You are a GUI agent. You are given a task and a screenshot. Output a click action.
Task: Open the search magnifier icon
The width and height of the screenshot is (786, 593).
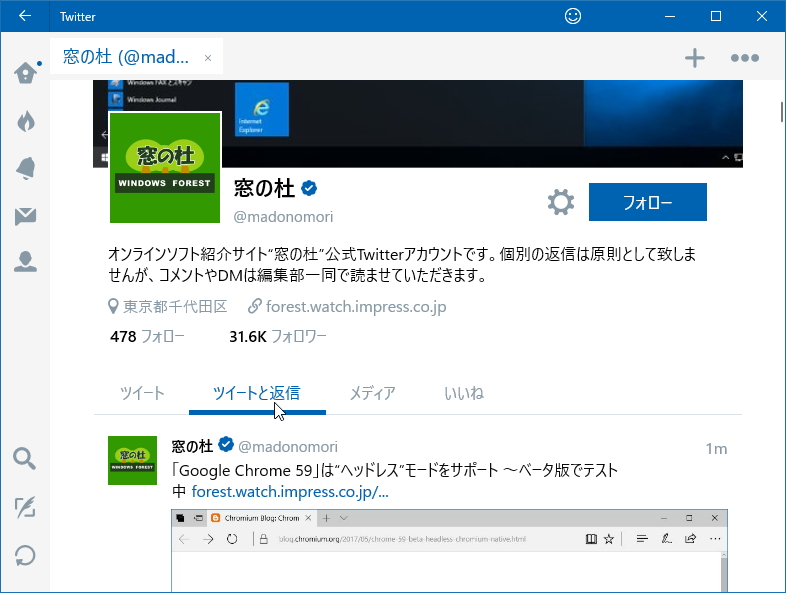pyautogui.click(x=25, y=458)
